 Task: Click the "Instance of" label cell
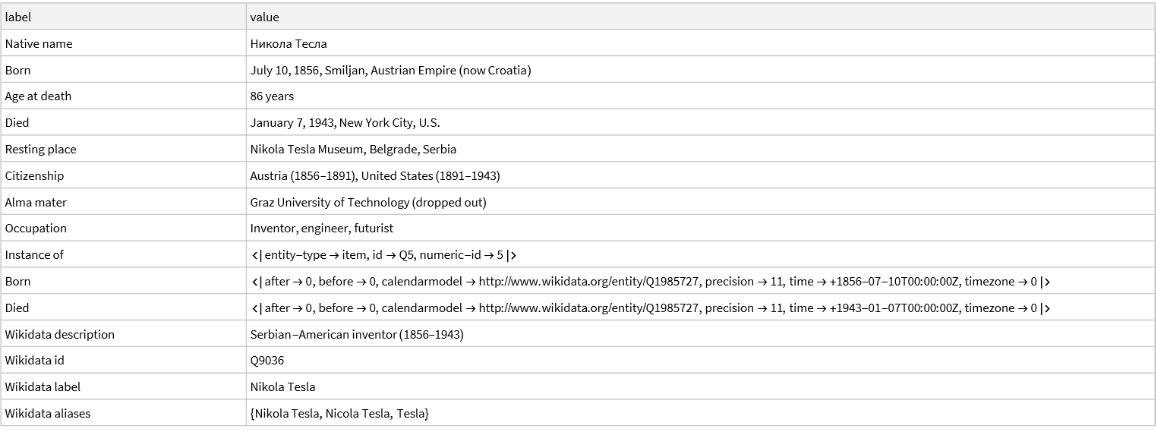coord(34,255)
